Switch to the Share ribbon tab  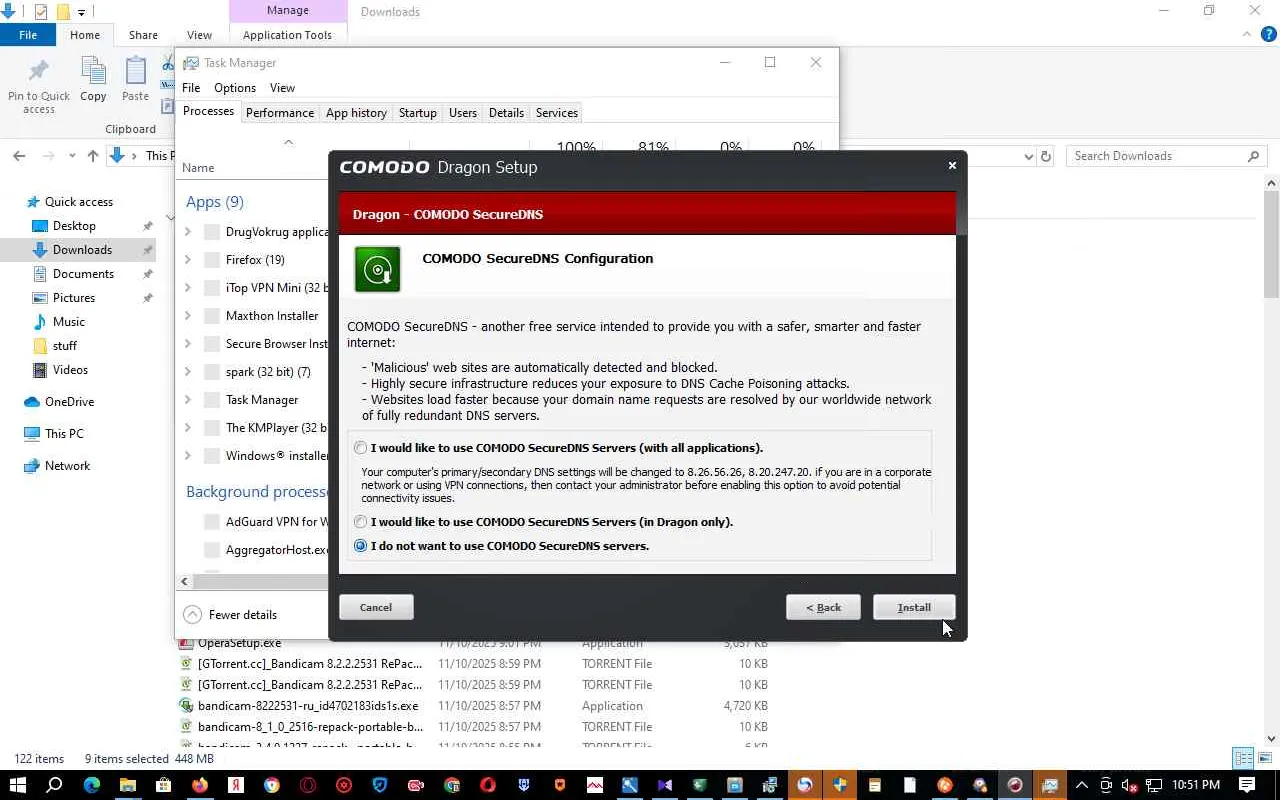[x=143, y=35]
